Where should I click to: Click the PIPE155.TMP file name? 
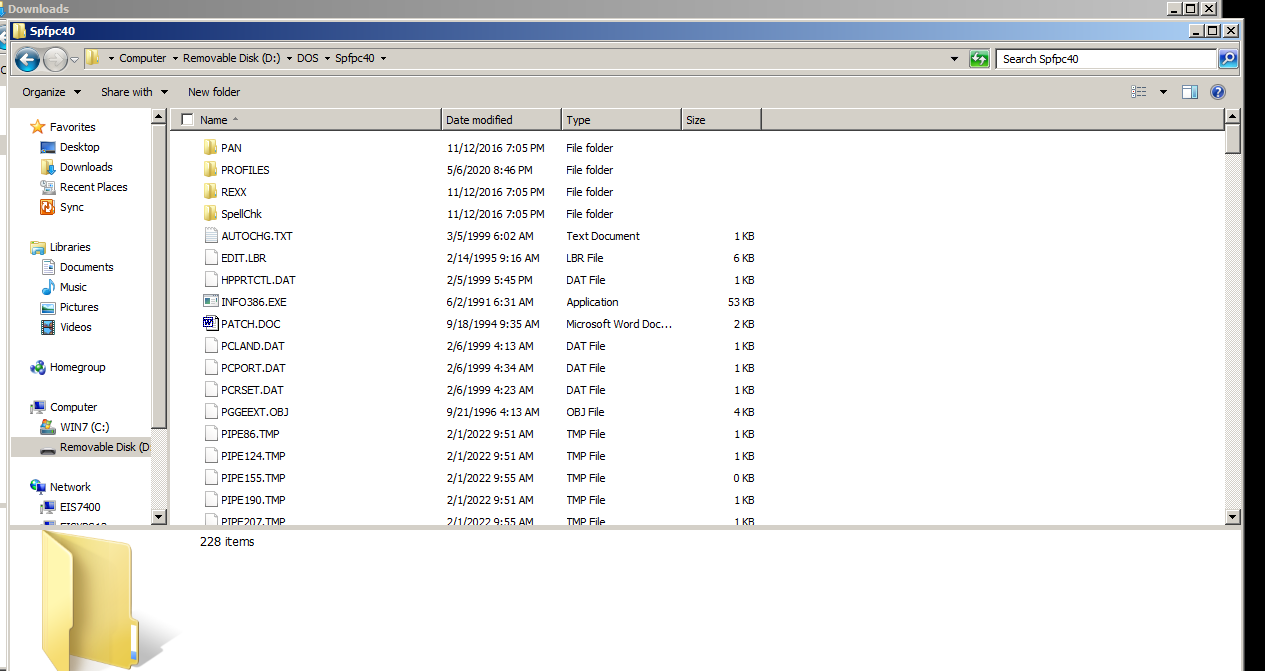pyautogui.click(x=253, y=478)
